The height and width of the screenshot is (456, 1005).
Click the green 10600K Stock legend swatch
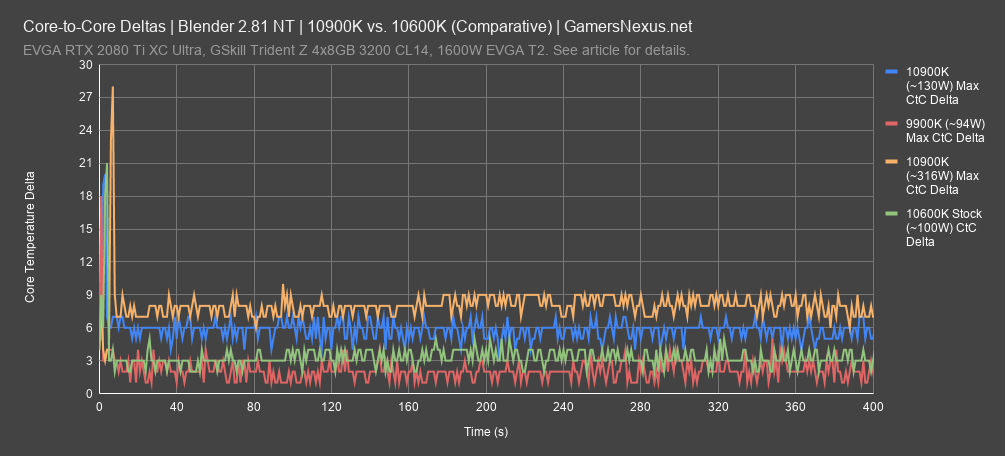coord(892,213)
